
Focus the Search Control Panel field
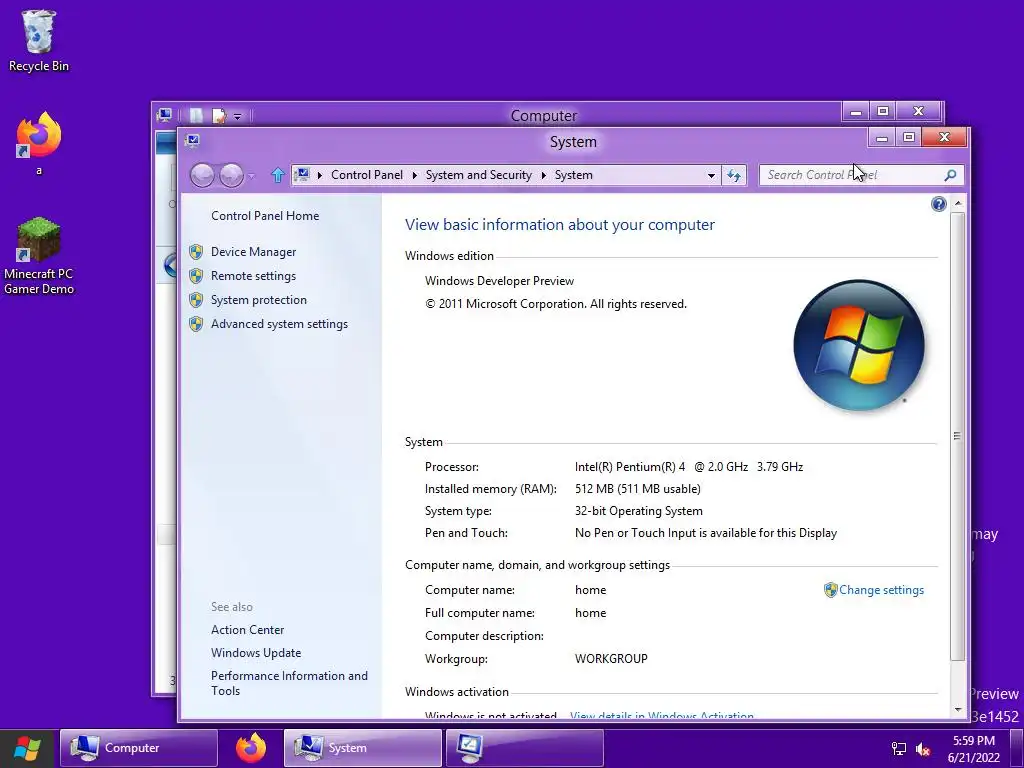click(861, 175)
